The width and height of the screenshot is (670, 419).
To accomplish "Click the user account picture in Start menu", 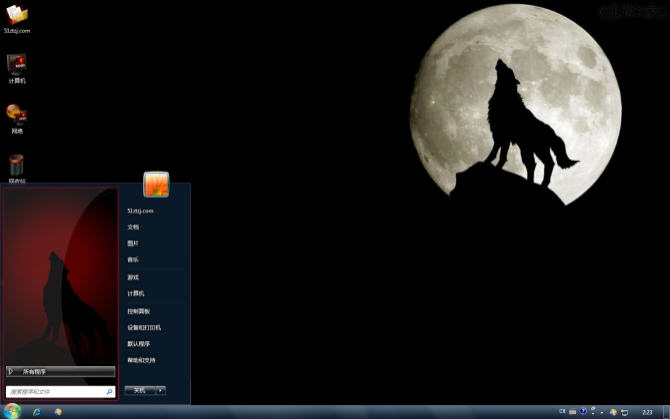I will [156, 185].
